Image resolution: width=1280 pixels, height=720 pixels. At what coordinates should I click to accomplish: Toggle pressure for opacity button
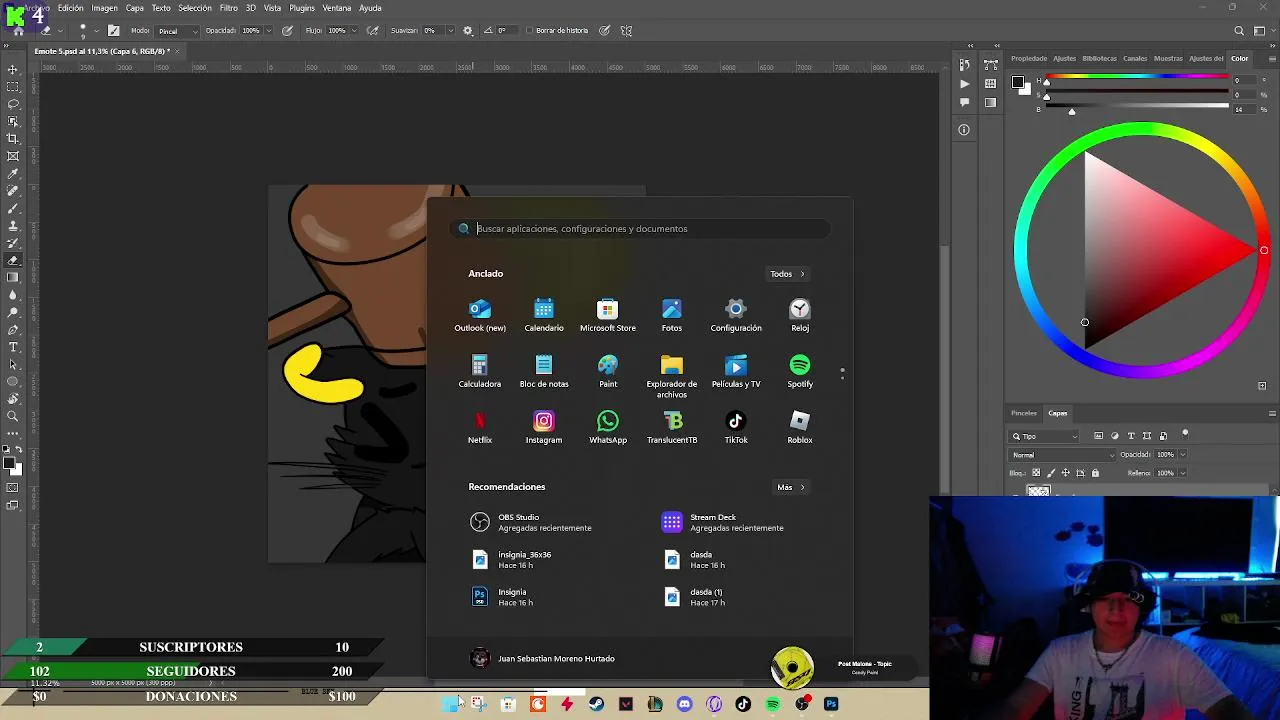pyautogui.click(x=287, y=31)
